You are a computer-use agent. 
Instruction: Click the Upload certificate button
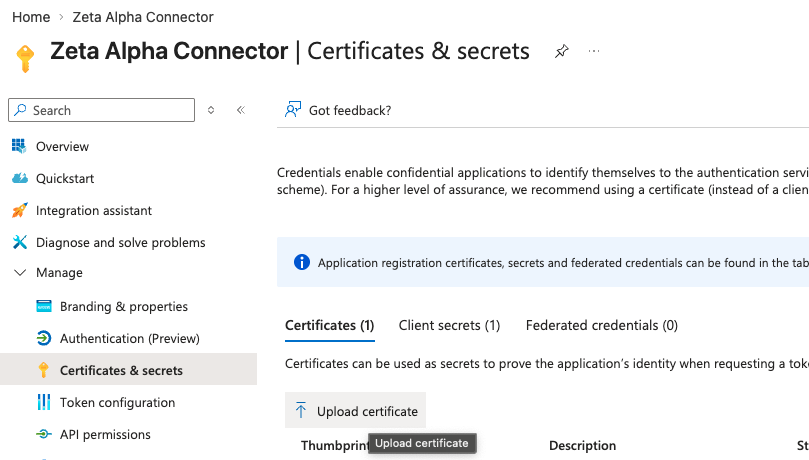coord(355,410)
